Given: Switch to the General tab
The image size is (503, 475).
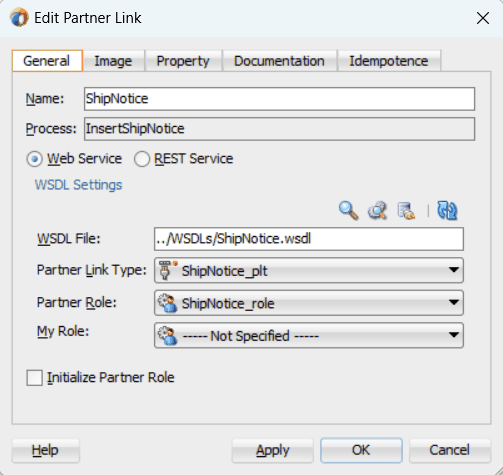Looking at the screenshot, I should click(47, 61).
